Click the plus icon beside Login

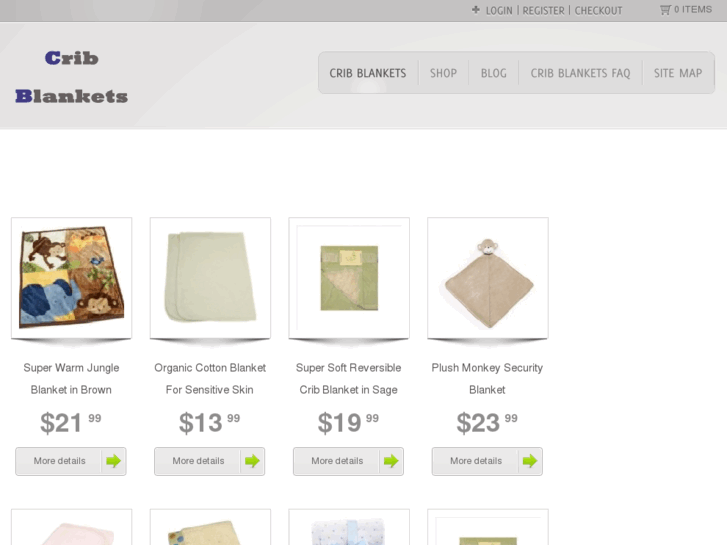[x=476, y=10]
